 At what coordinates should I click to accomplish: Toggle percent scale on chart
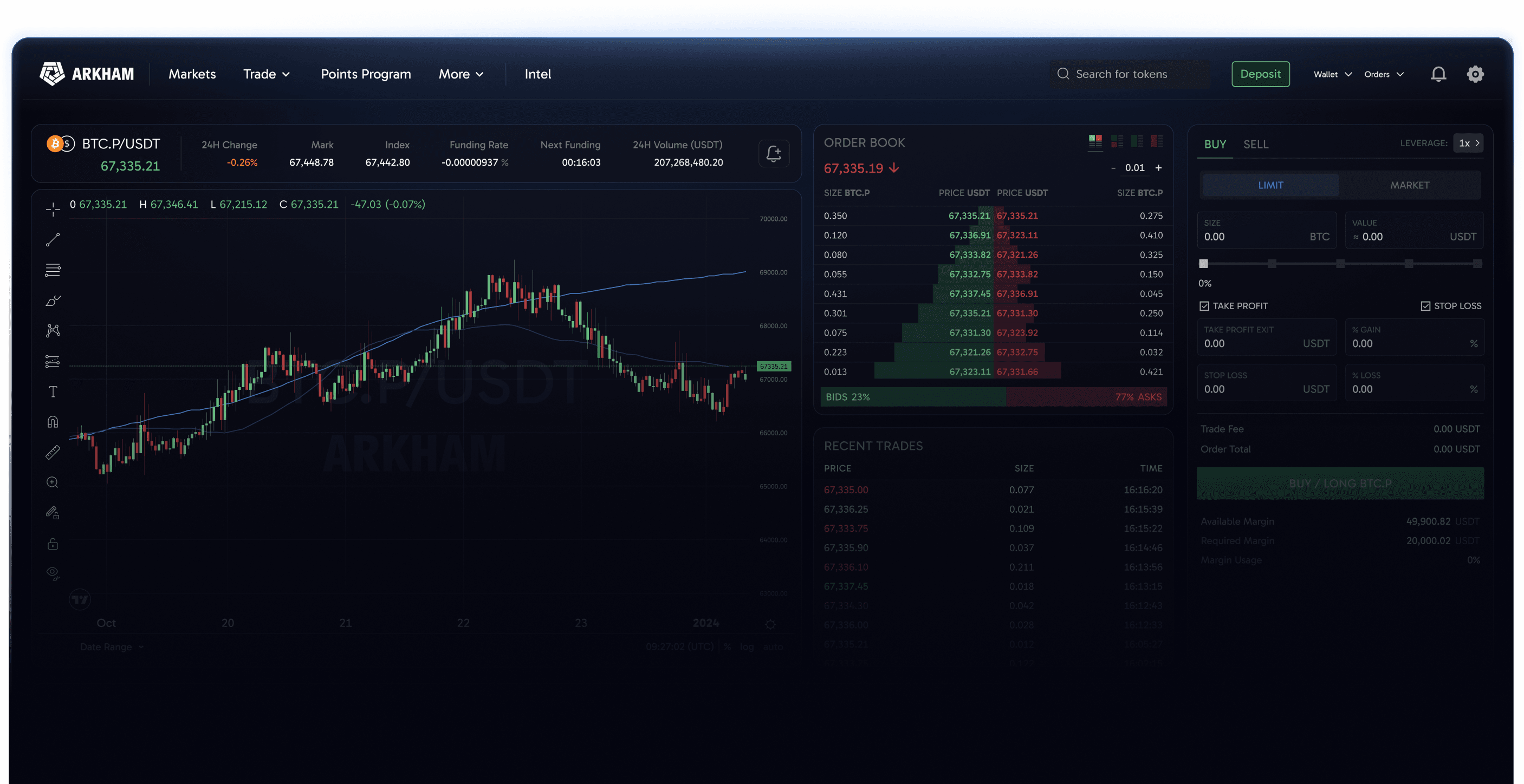coord(727,647)
